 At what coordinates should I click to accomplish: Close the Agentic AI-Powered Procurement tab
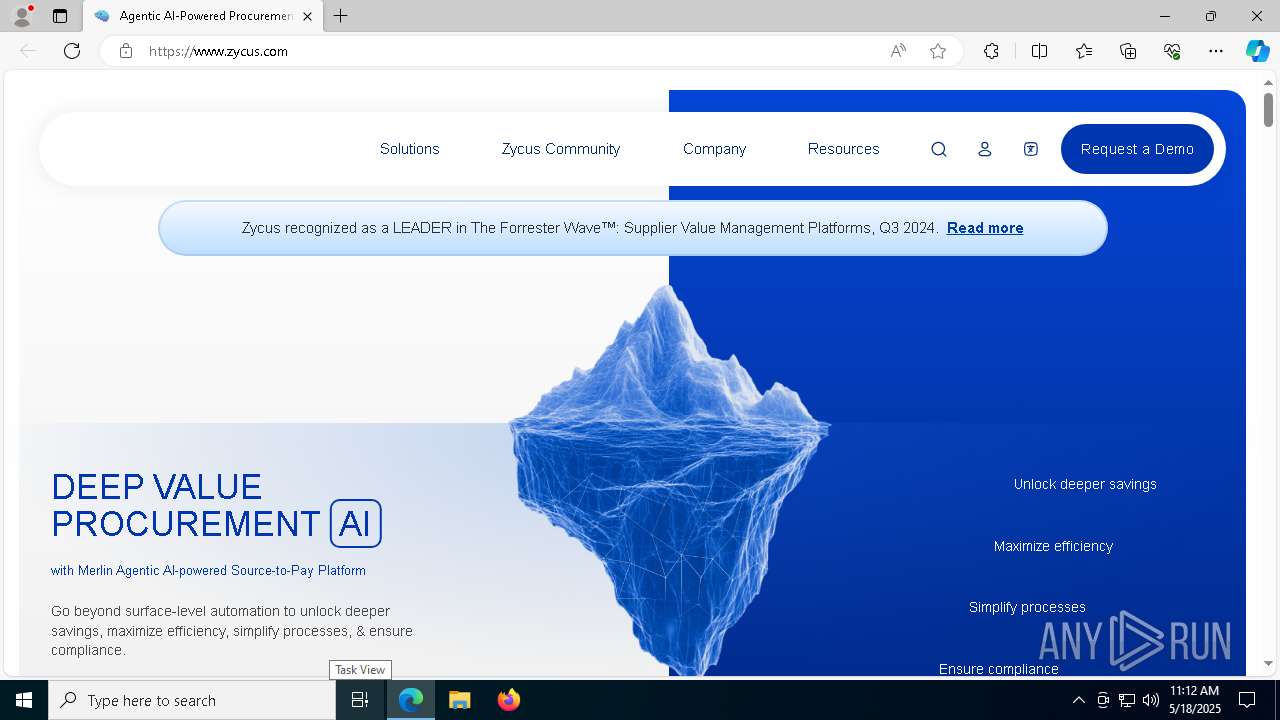(307, 16)
